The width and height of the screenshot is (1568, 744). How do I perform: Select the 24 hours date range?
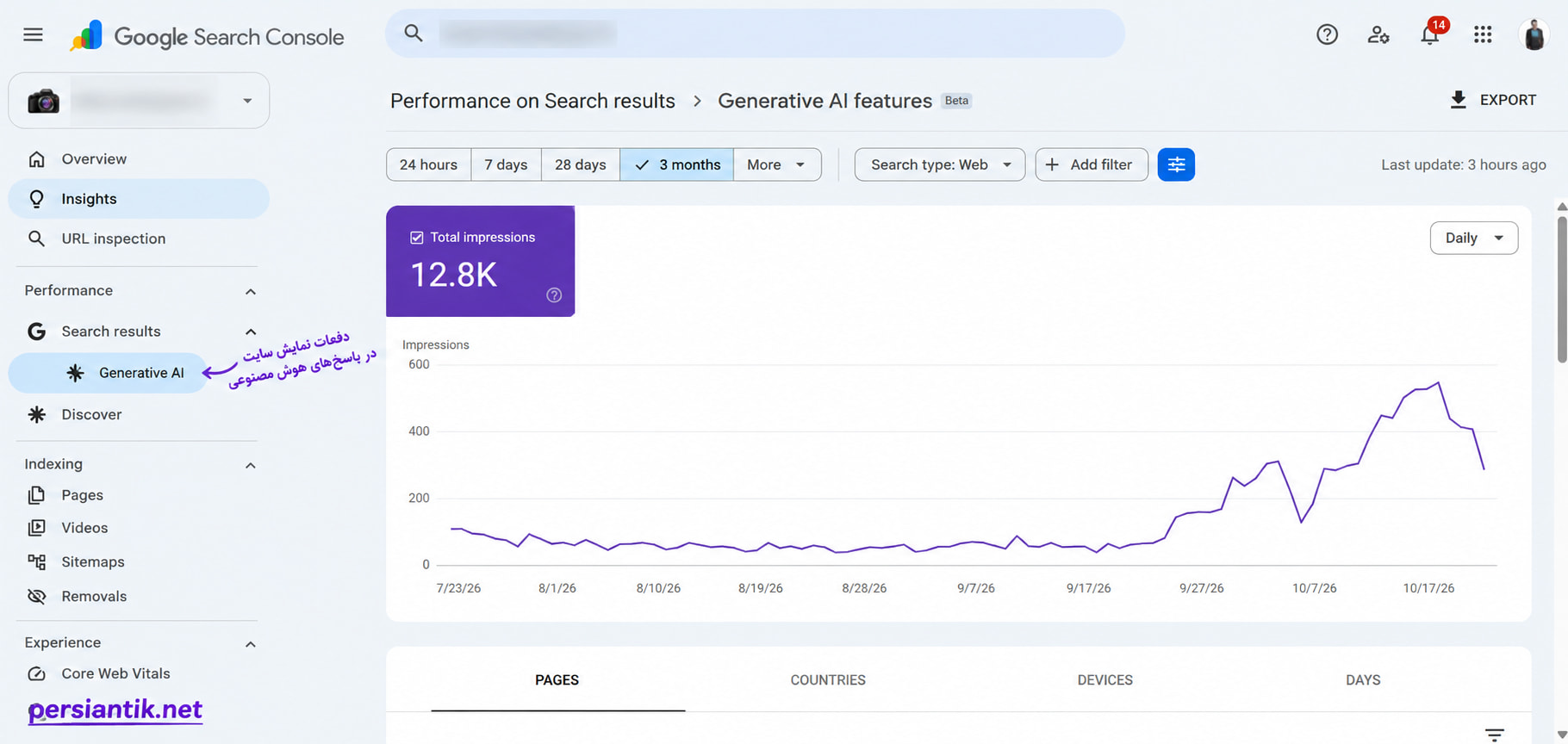(x=429, y=164)
